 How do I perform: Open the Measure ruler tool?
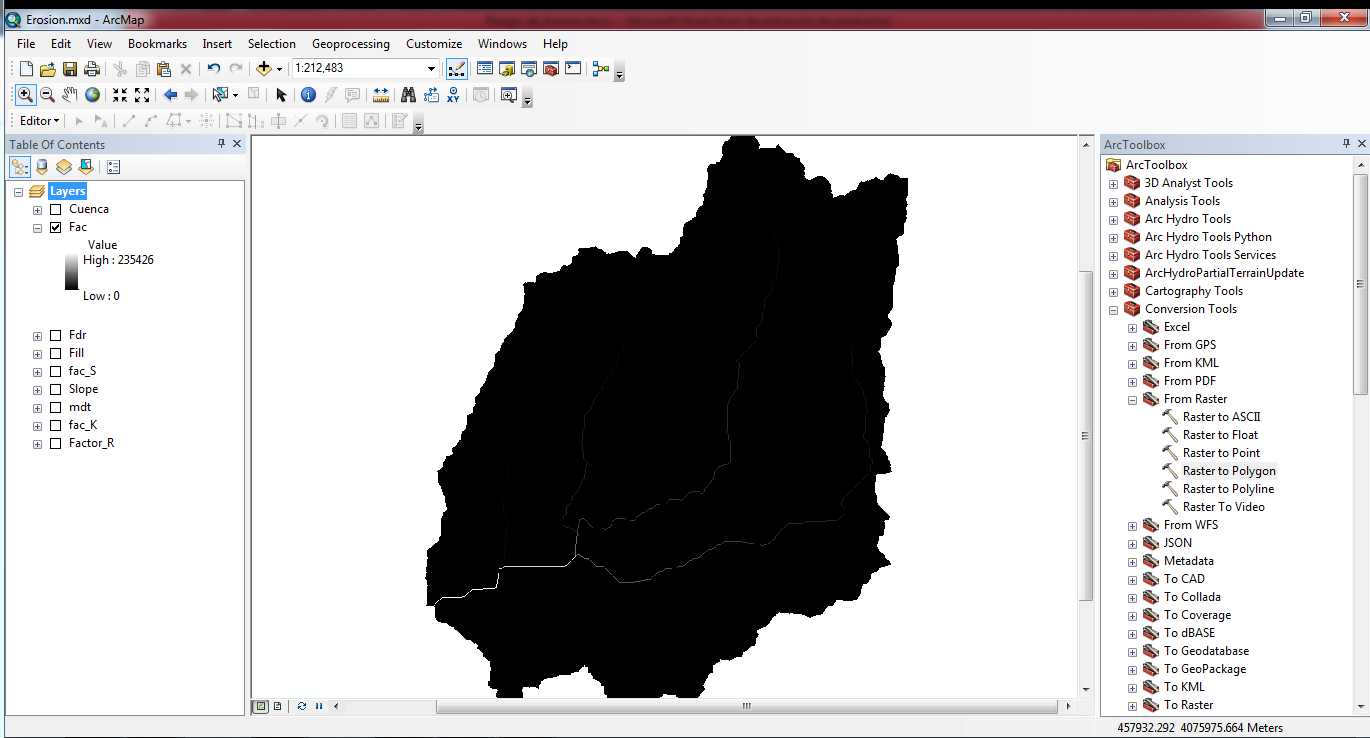click(x=381, y=95)
